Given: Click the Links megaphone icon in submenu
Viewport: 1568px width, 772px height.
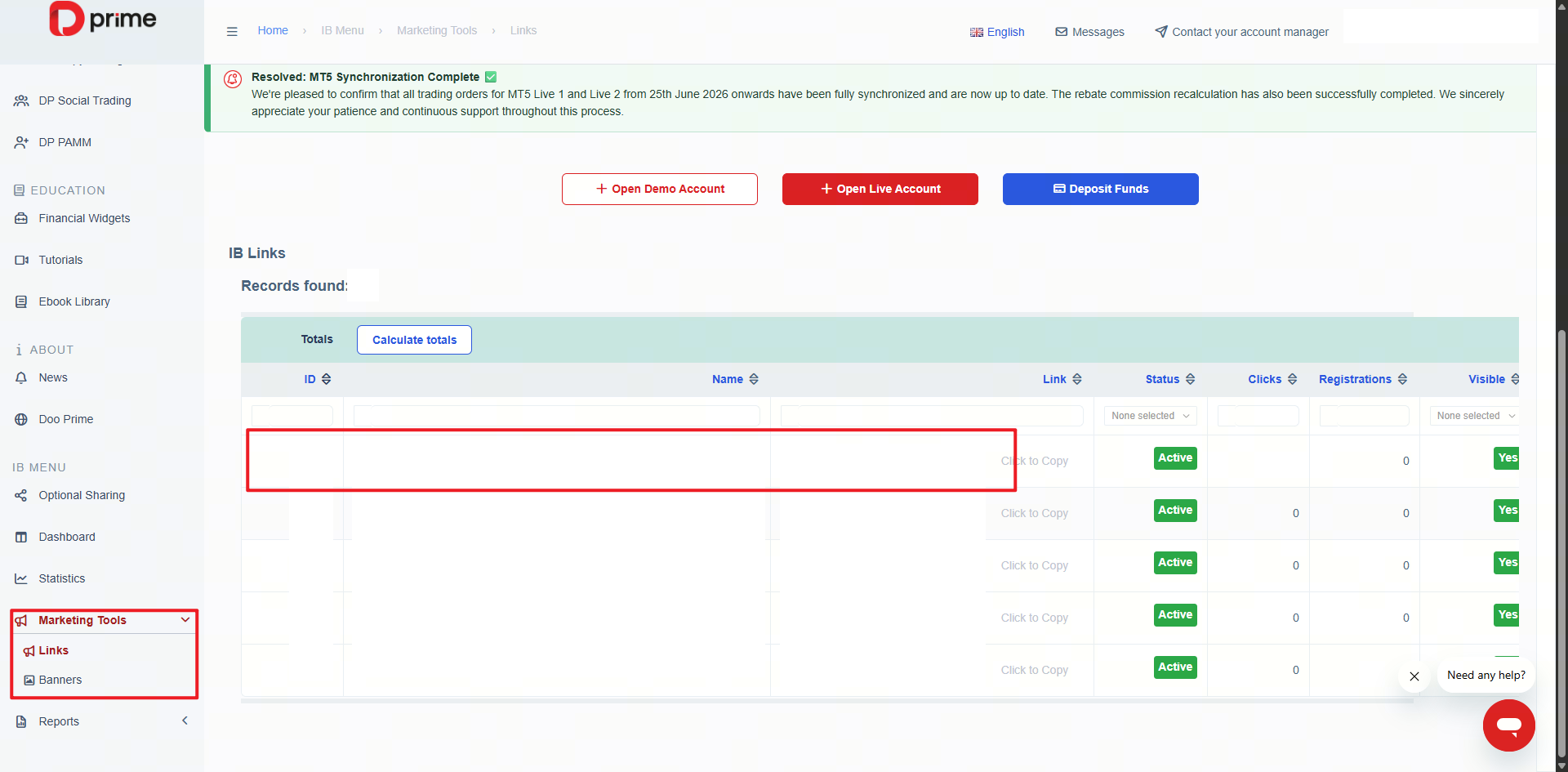Looking at the screenshot, I should [29, 650].
